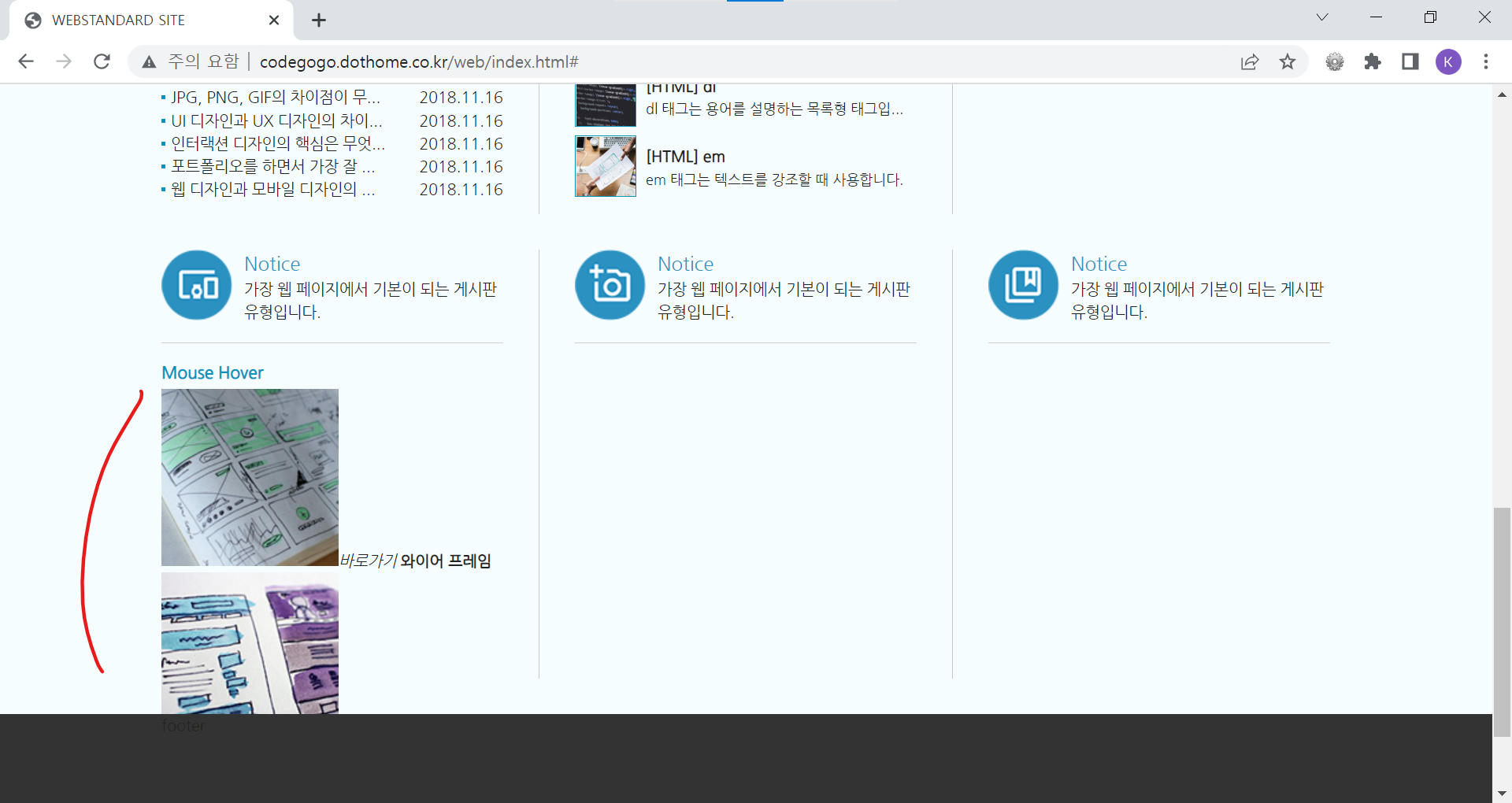Open the middle Notice heading
Image resolution: width=1512 pixels, height=803 pixels.
(x=685, y=264)
